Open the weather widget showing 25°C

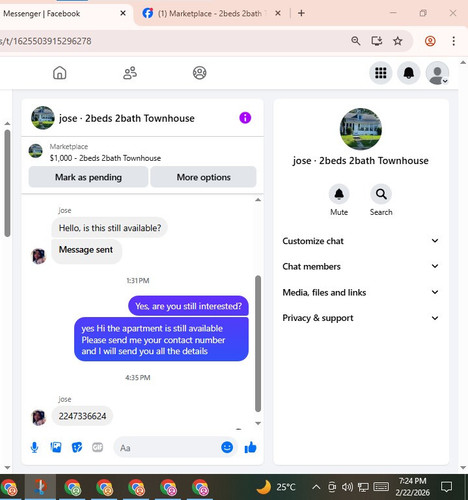276,487
